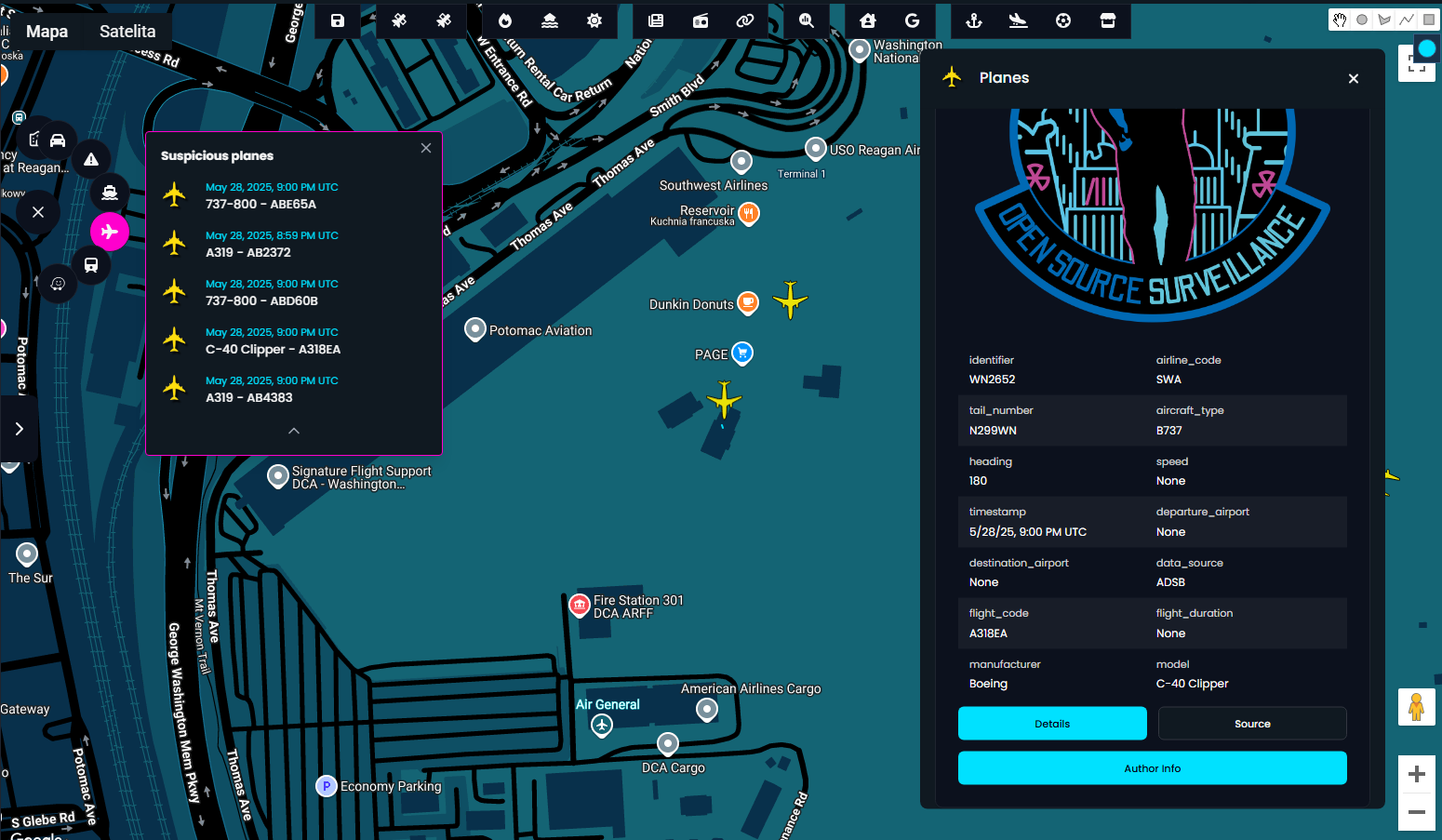Switch to Satelita map view

[127, 32]
